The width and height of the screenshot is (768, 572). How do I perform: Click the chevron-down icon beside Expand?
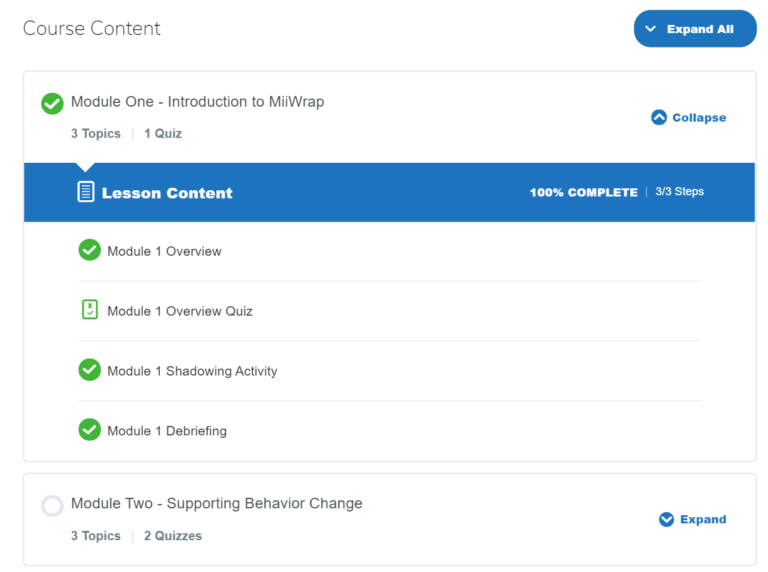[x=666, y=519]
